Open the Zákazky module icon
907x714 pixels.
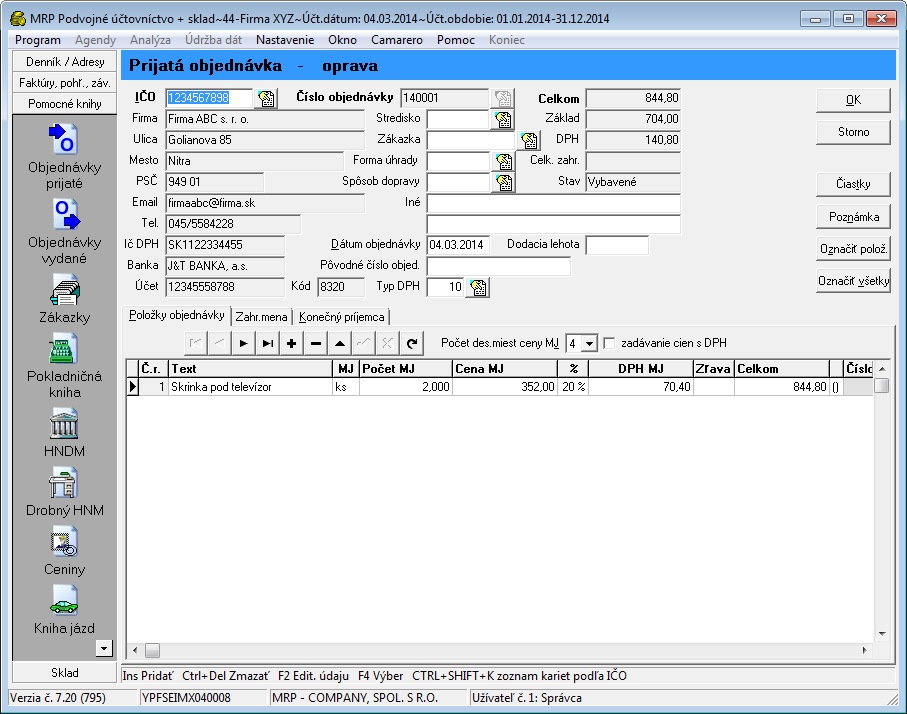point(64,289)
